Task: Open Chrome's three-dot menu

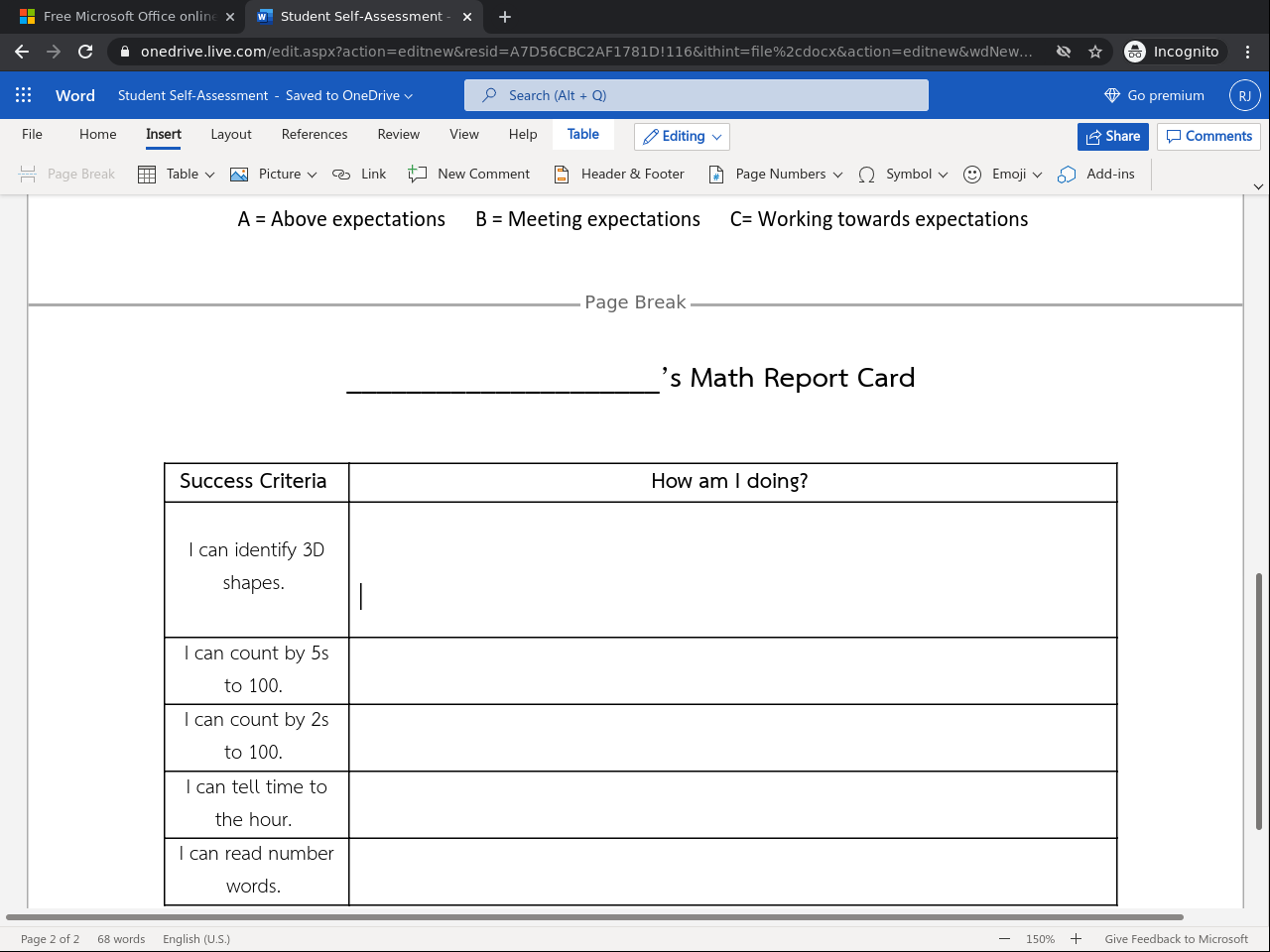Action: point(1248,52)
